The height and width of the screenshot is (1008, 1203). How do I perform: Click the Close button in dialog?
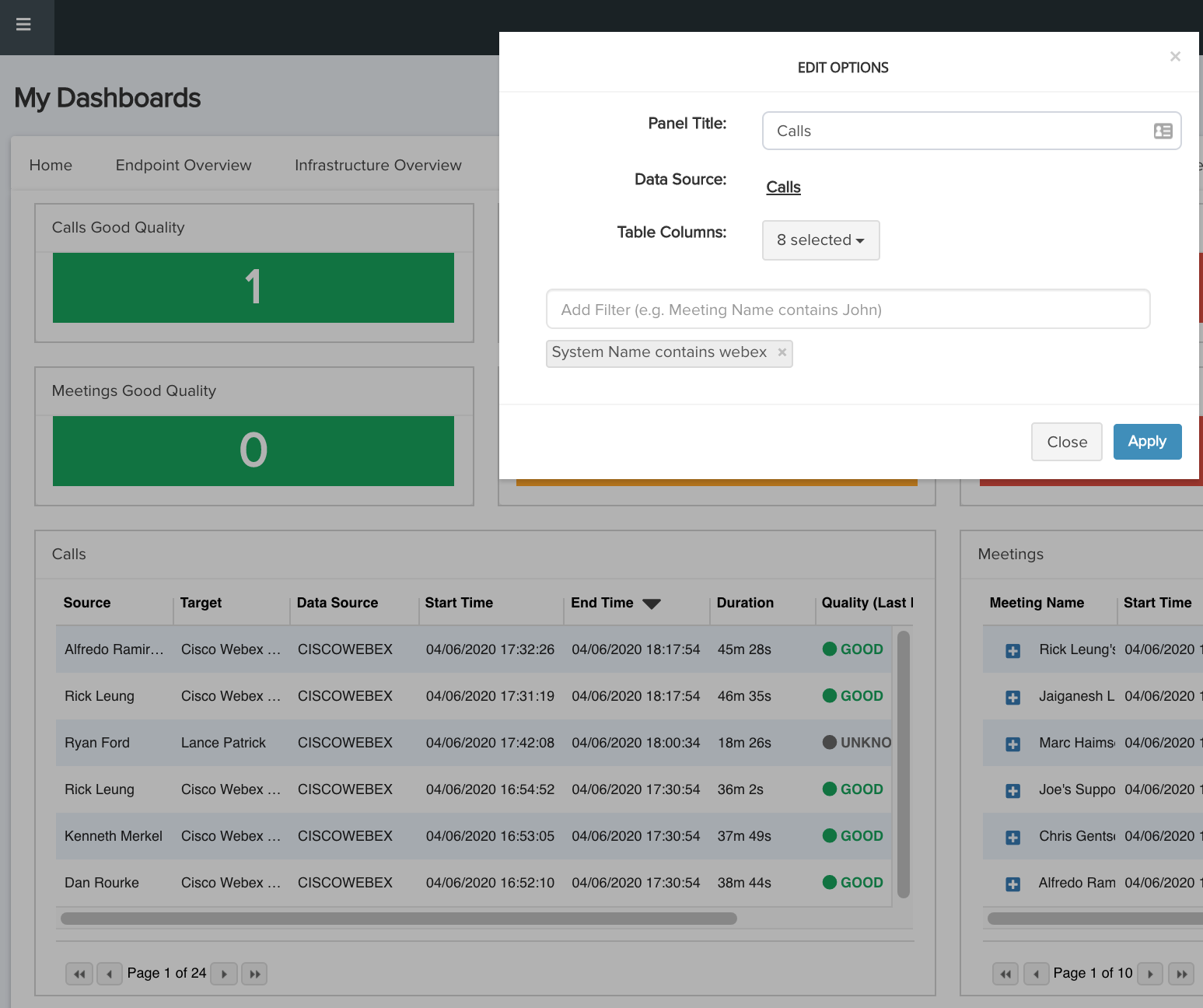1067,442
